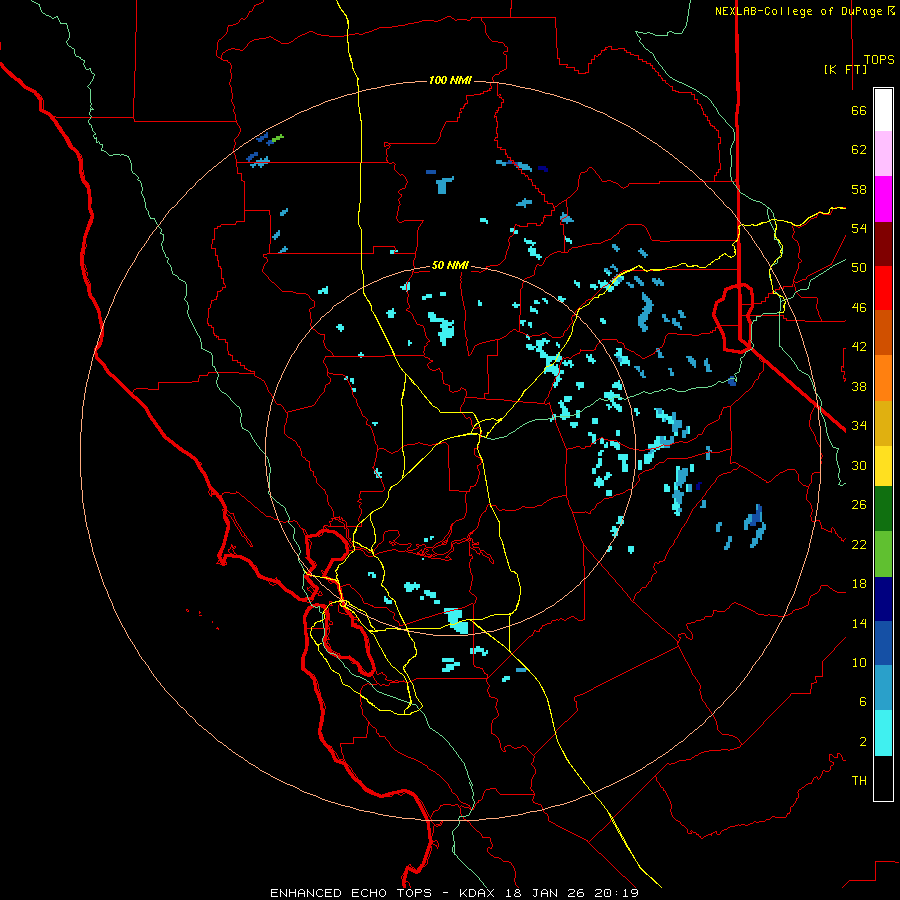Click the navy blue legend swatch
The width and height of the screenshot is (900, 900).
click(883, 599)
